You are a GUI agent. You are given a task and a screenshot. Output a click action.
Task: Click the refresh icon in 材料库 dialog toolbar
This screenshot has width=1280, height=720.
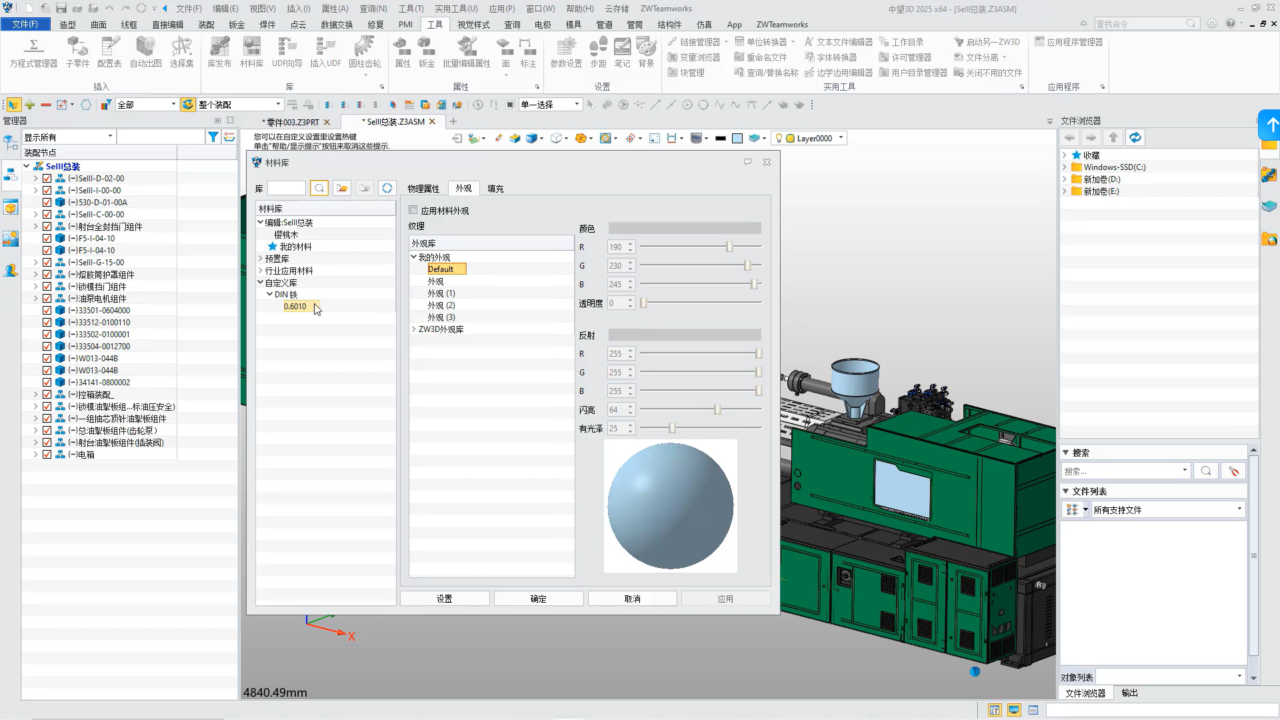pyautogui.click(x=387, y=188)
